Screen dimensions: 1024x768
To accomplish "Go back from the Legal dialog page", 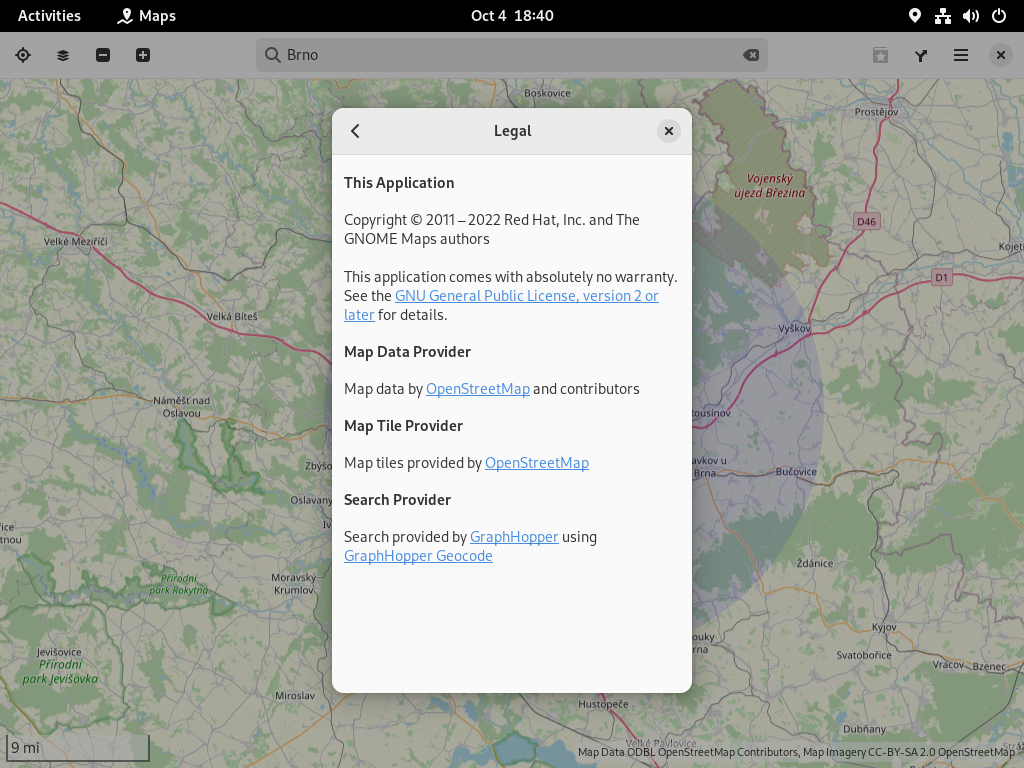I will 355,131.
